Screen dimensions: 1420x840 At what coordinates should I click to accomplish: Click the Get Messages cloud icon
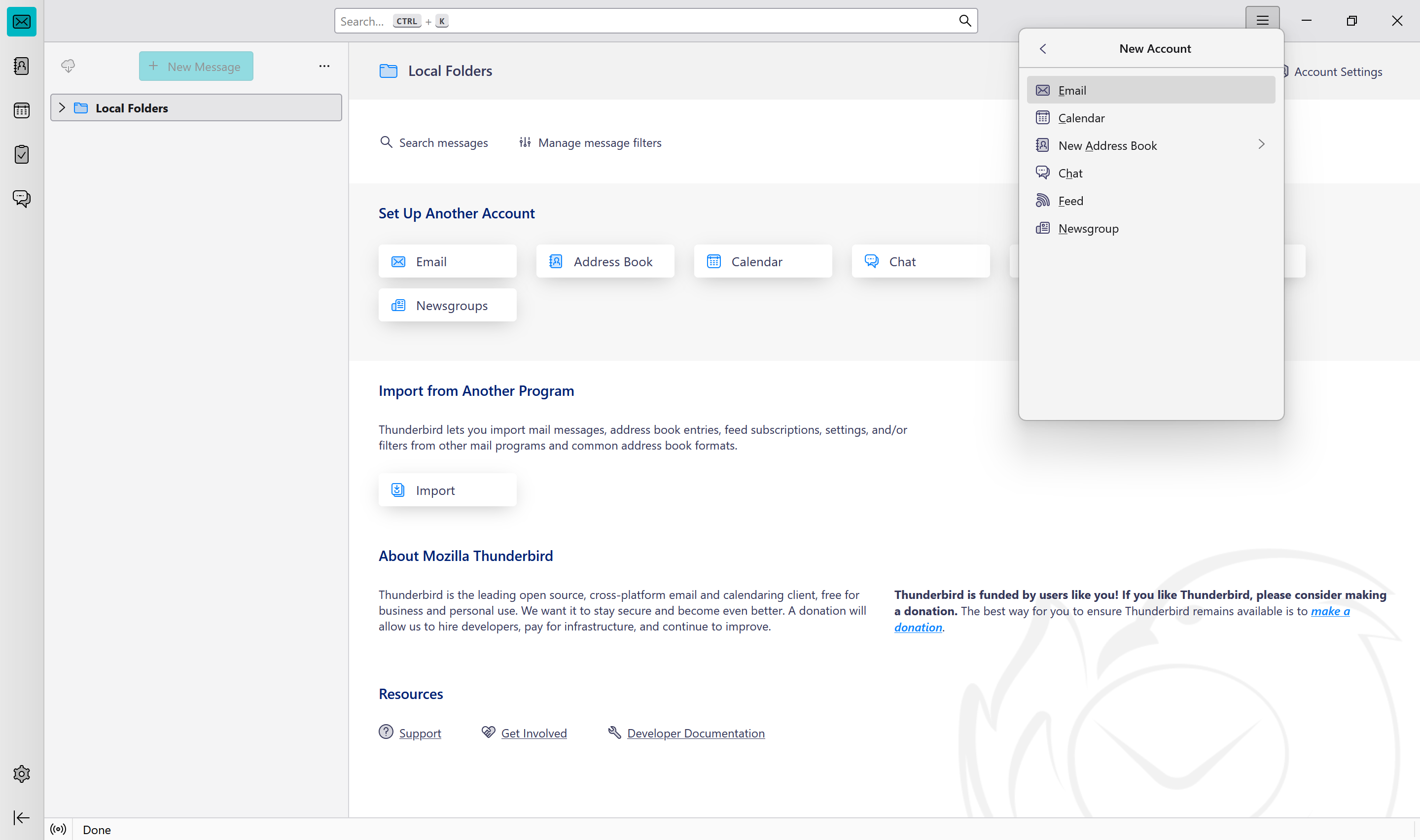[68, 66]
